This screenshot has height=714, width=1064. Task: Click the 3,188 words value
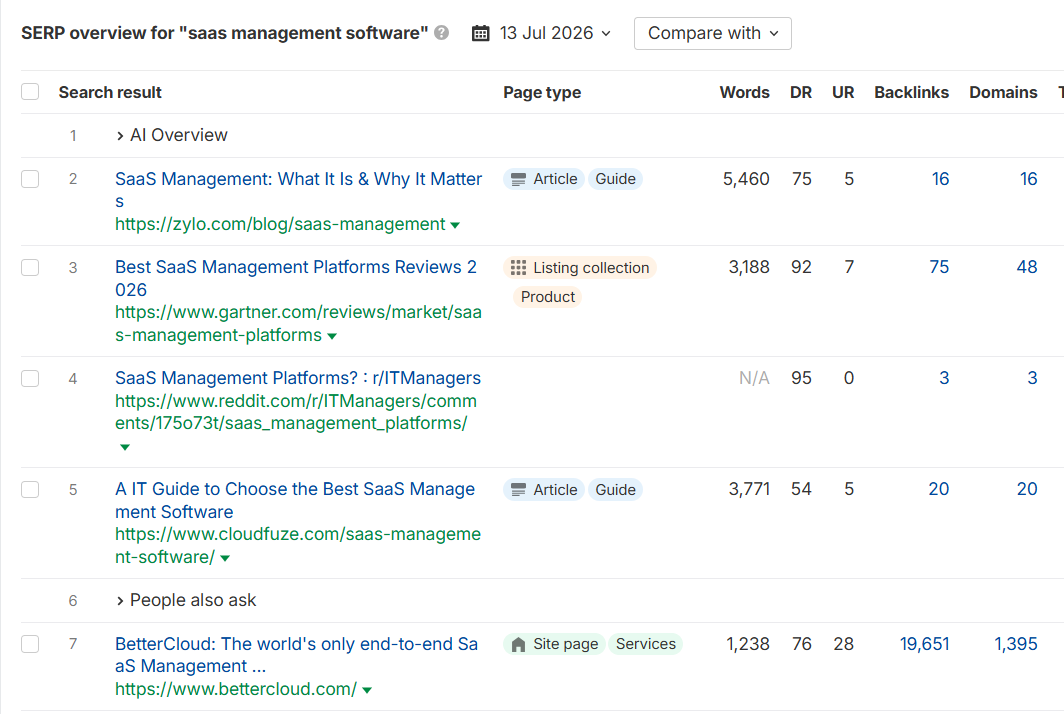tap(749, 267)
